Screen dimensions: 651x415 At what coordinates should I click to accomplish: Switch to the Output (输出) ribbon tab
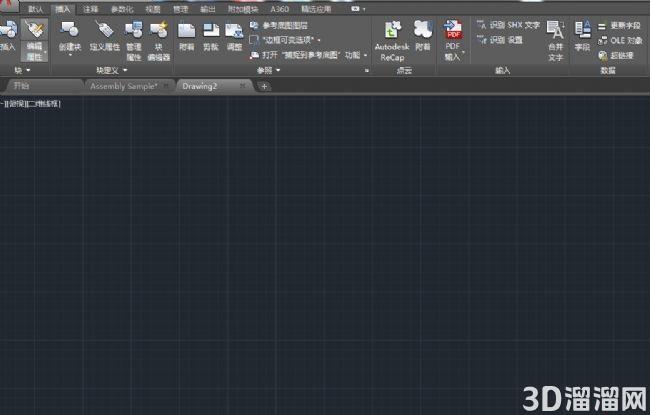point(208,9)
